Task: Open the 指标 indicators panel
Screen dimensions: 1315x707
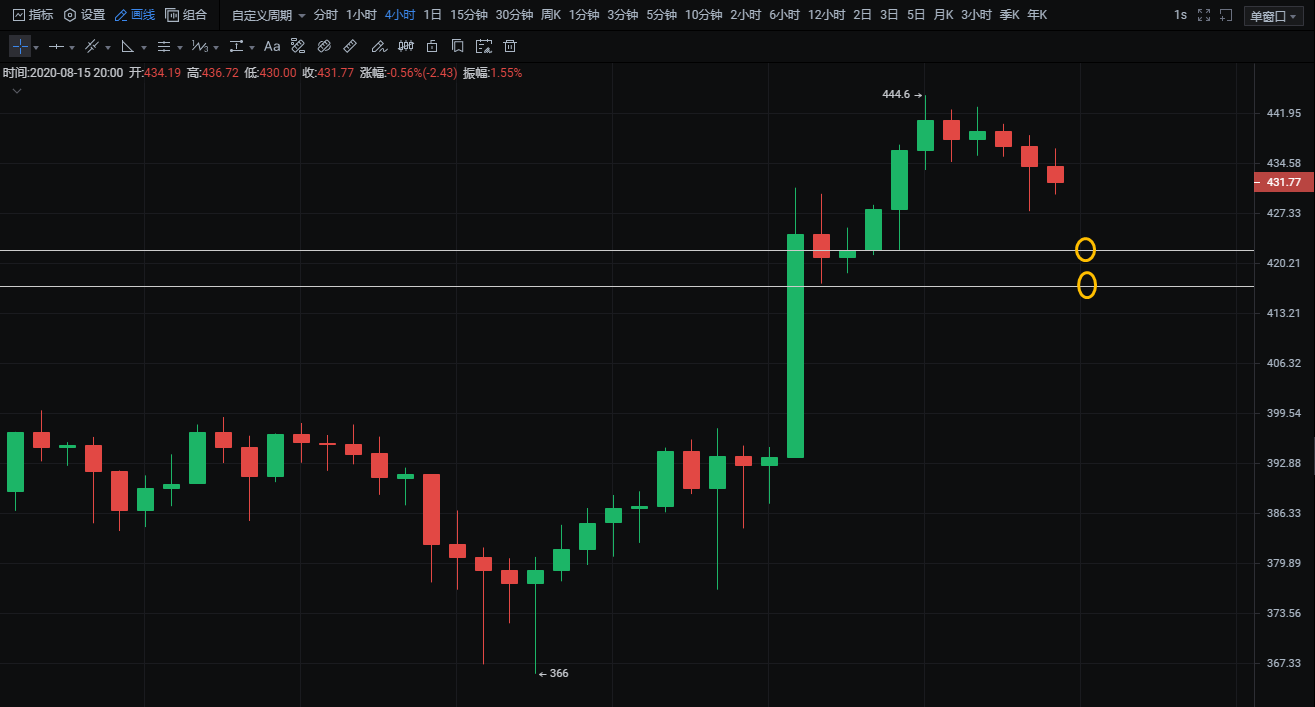Action: click(x=33, y=15)
